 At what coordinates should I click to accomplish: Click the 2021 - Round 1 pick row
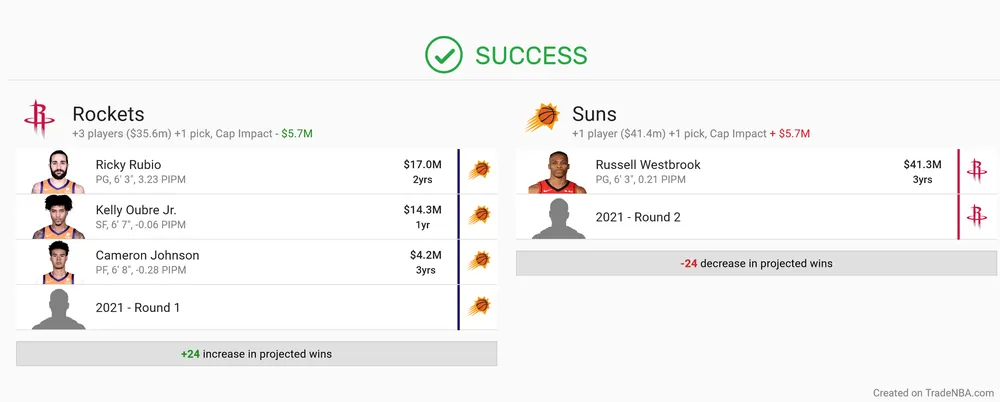(138, 307)
